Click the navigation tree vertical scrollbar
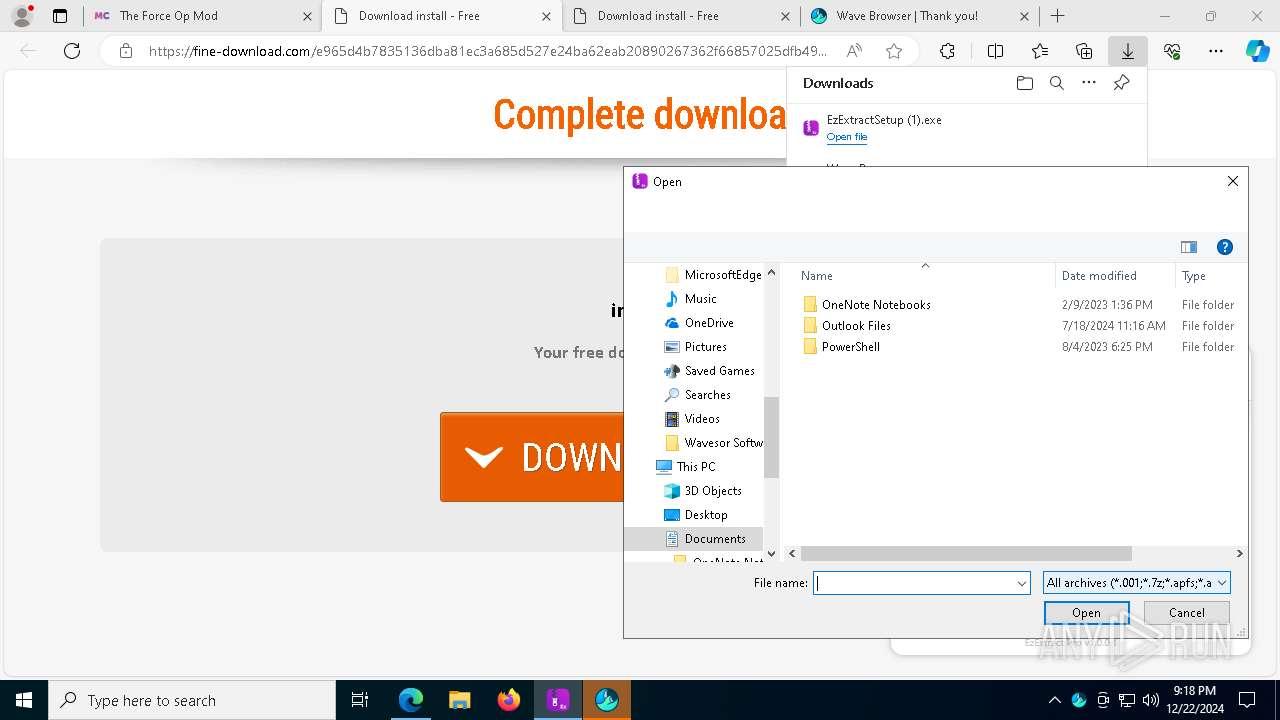Screen dimensions: 1280x720 click(x=771, y=437)
